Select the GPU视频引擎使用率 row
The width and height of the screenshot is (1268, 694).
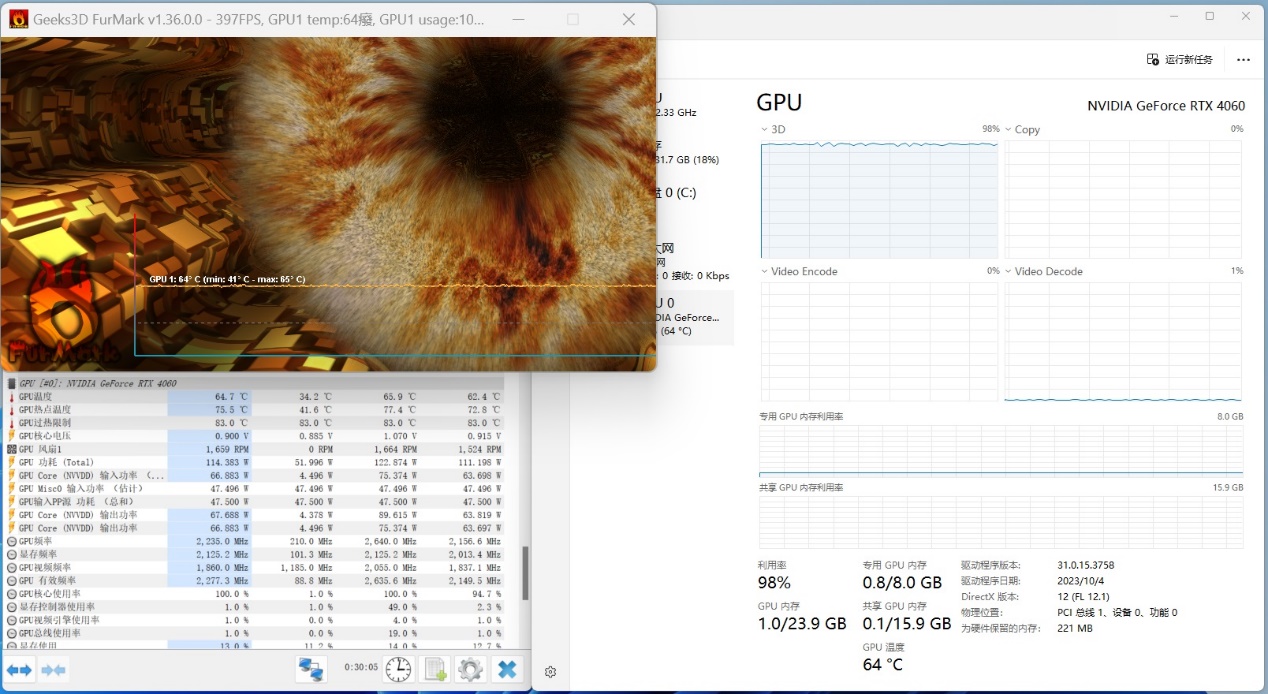[253, 619]
